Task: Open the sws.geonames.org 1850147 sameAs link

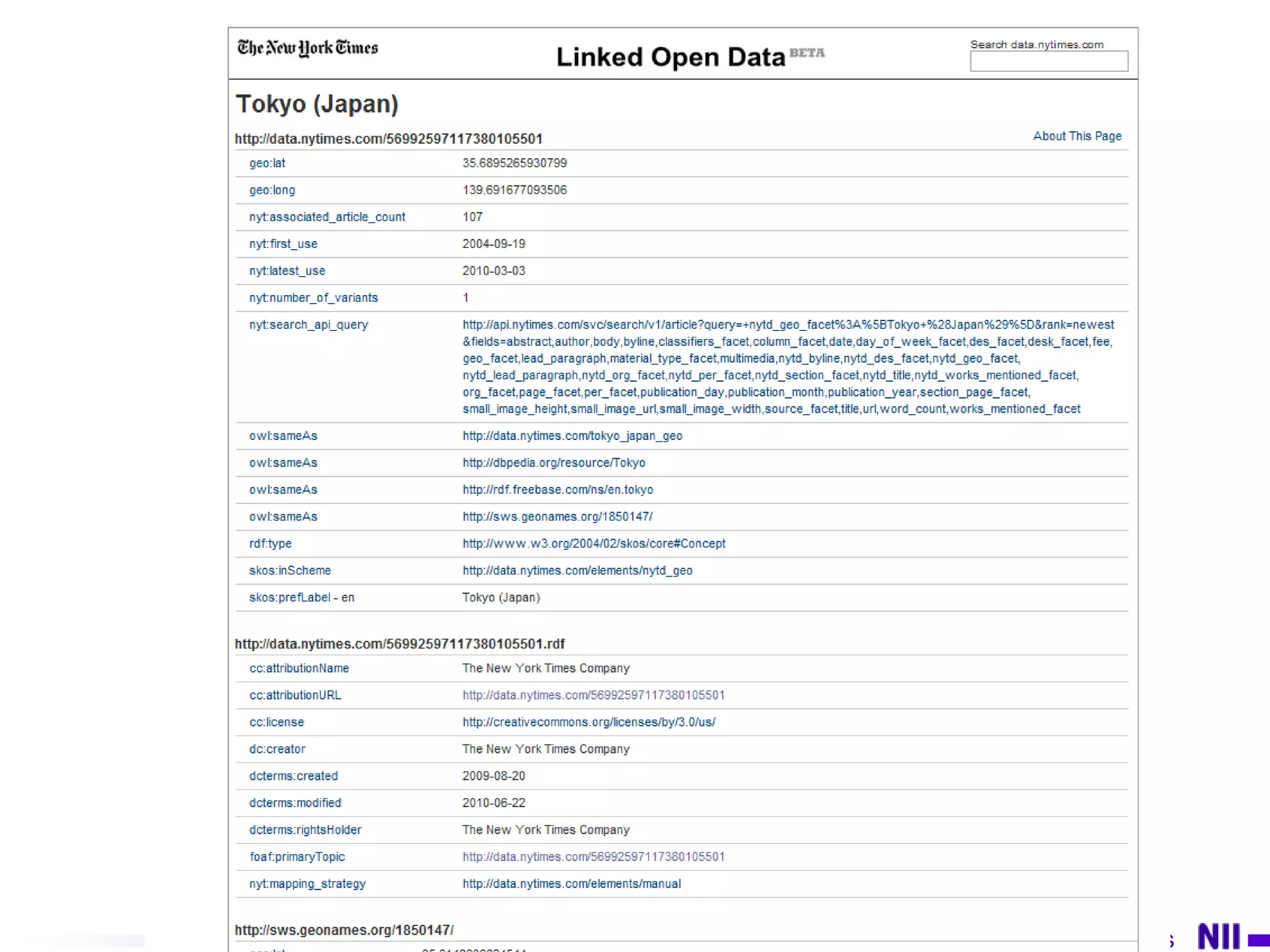Action: [557, 517]
